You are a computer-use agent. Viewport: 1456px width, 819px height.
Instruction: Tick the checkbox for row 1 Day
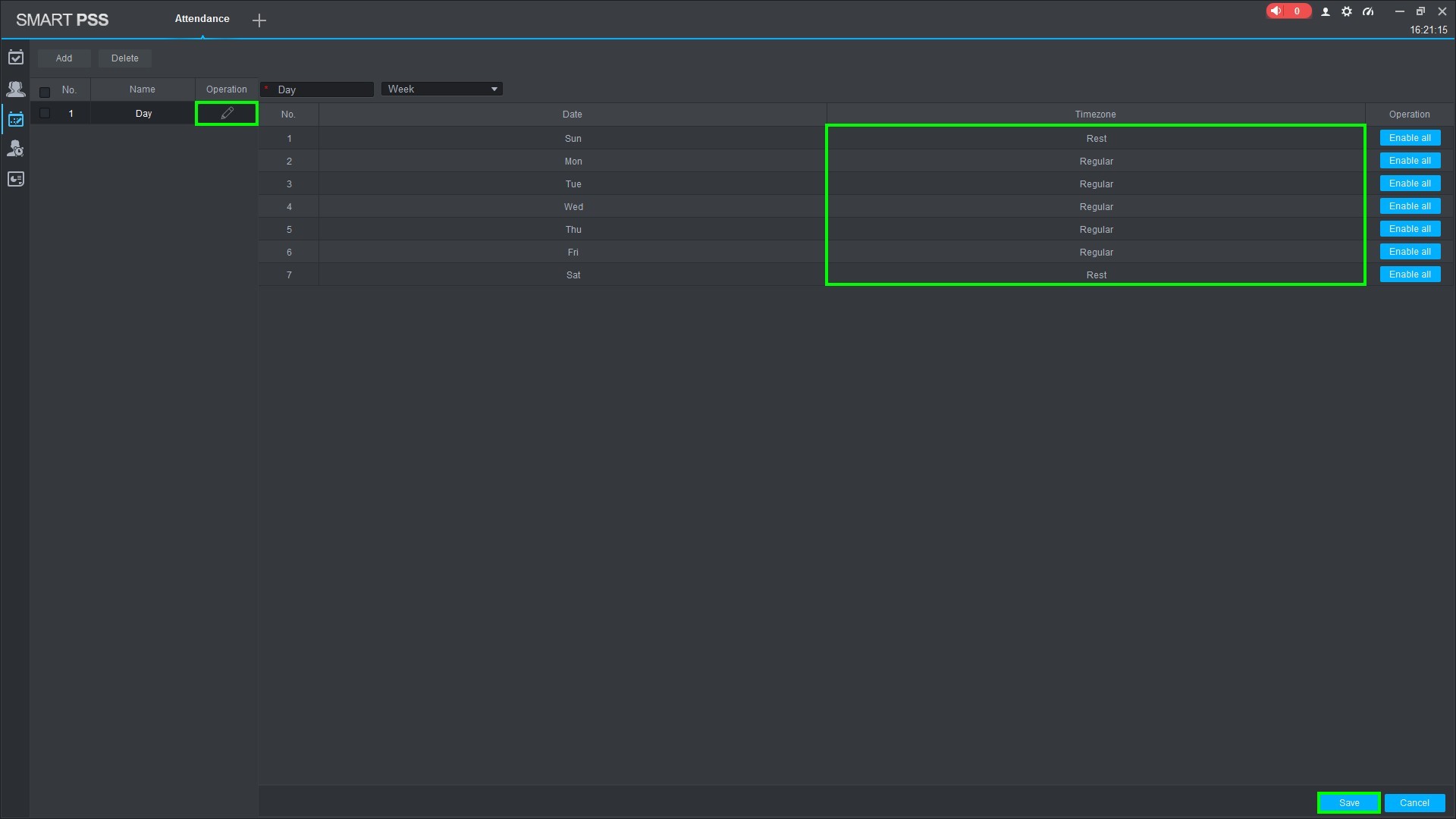point(45,113)
